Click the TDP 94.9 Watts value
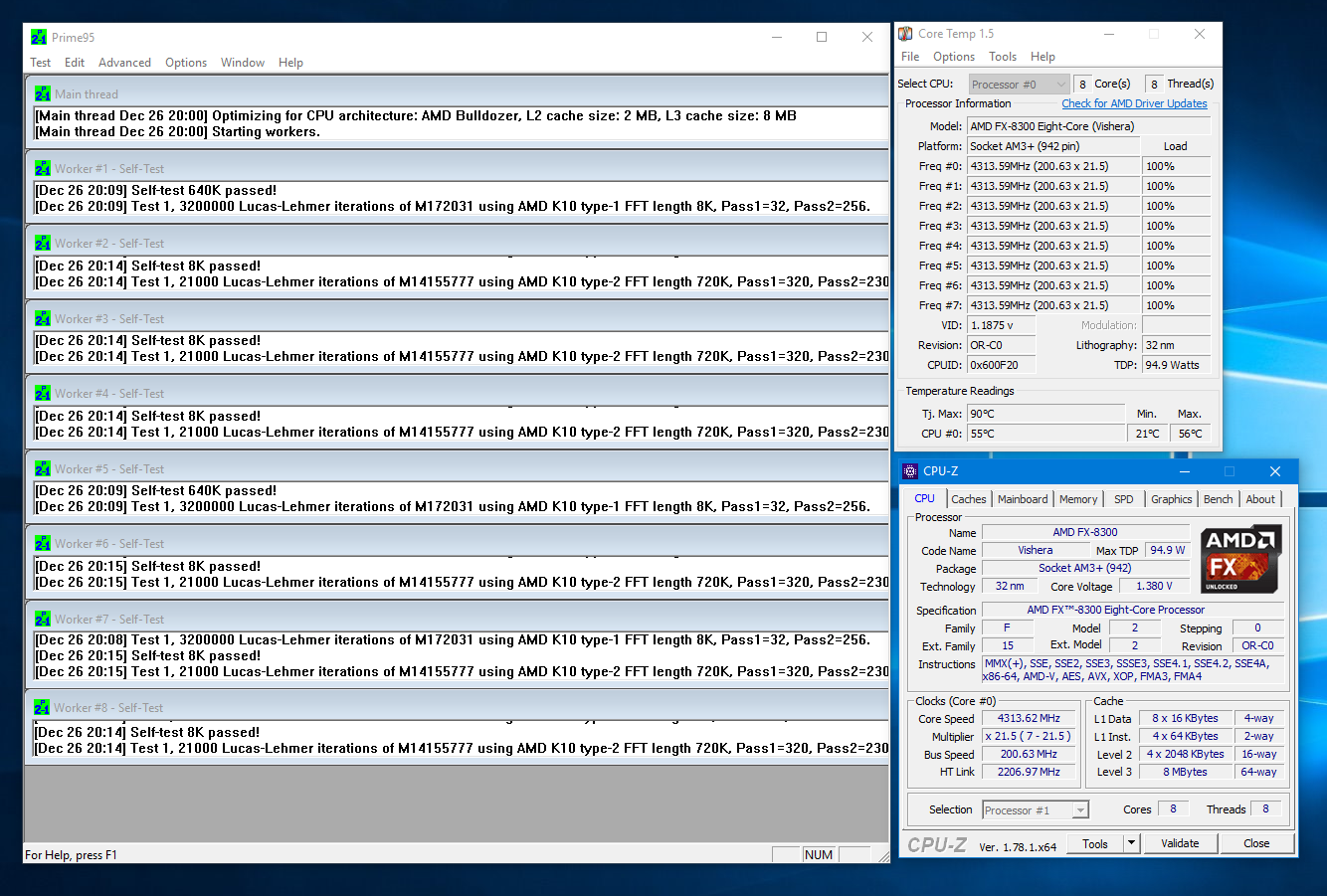Viewport: 1327px width, 896px height. [1176, 365]
